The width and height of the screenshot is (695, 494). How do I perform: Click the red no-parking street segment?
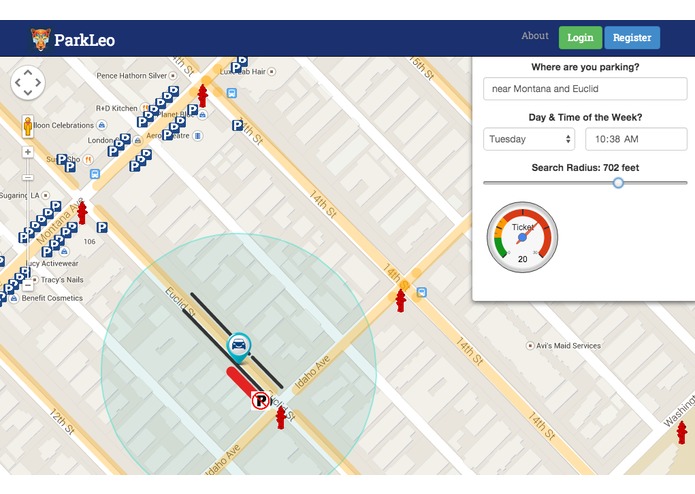coord(242,381)
